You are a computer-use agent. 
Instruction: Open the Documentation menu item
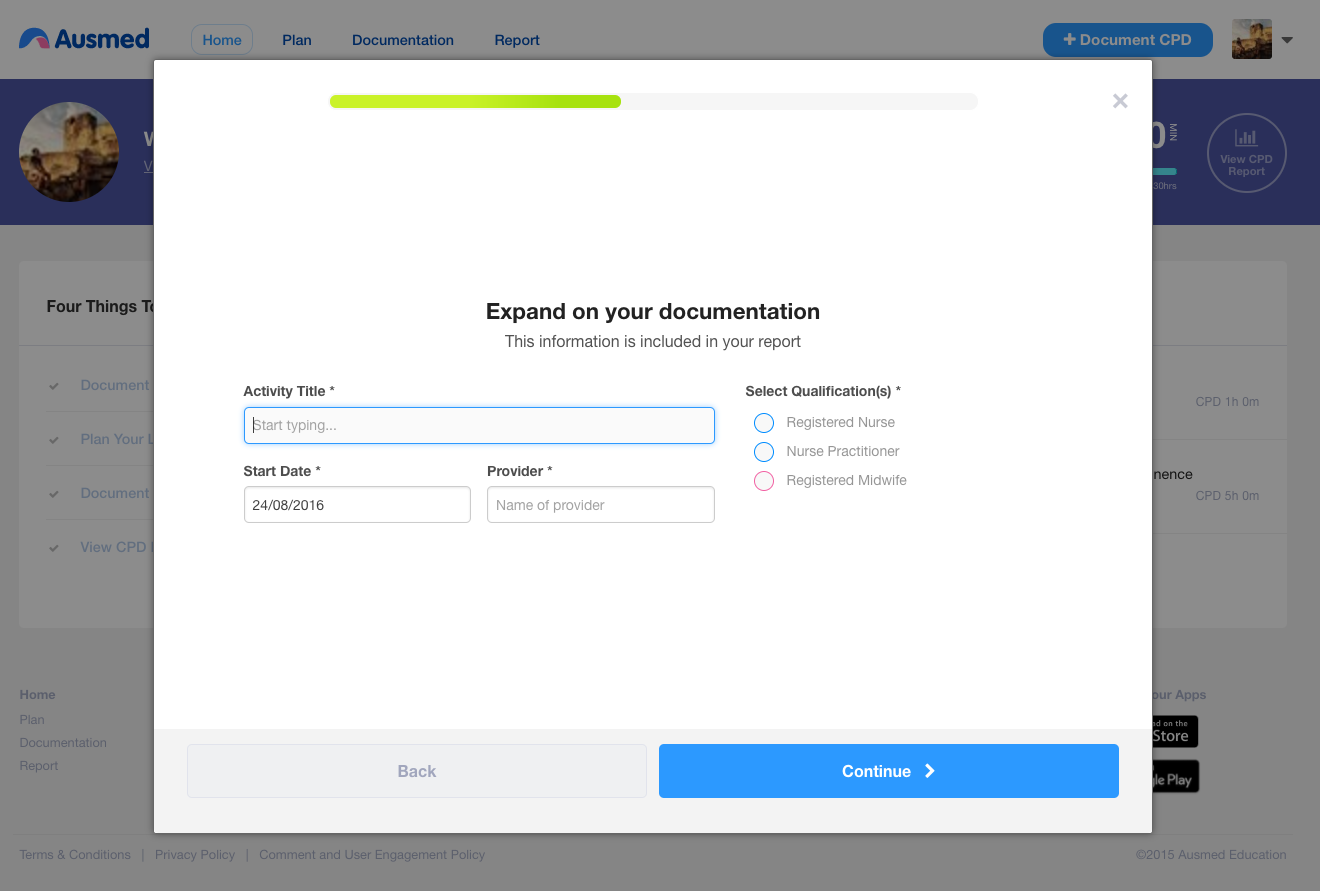point(403,40)
